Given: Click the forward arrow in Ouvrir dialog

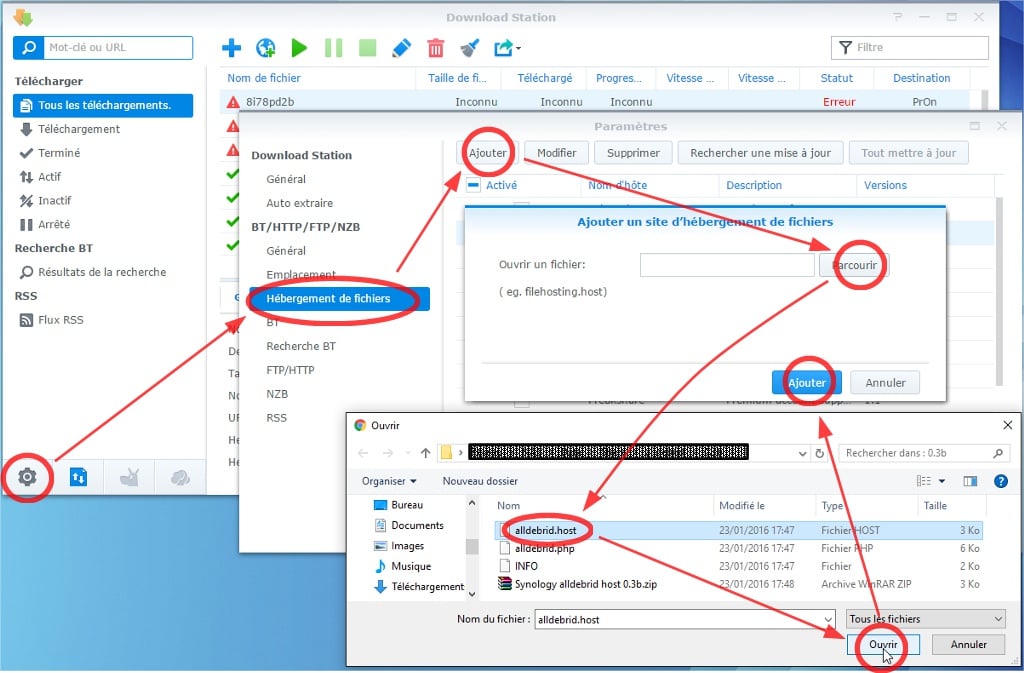Looking at the screenshot, I should (x=388, y=453).
